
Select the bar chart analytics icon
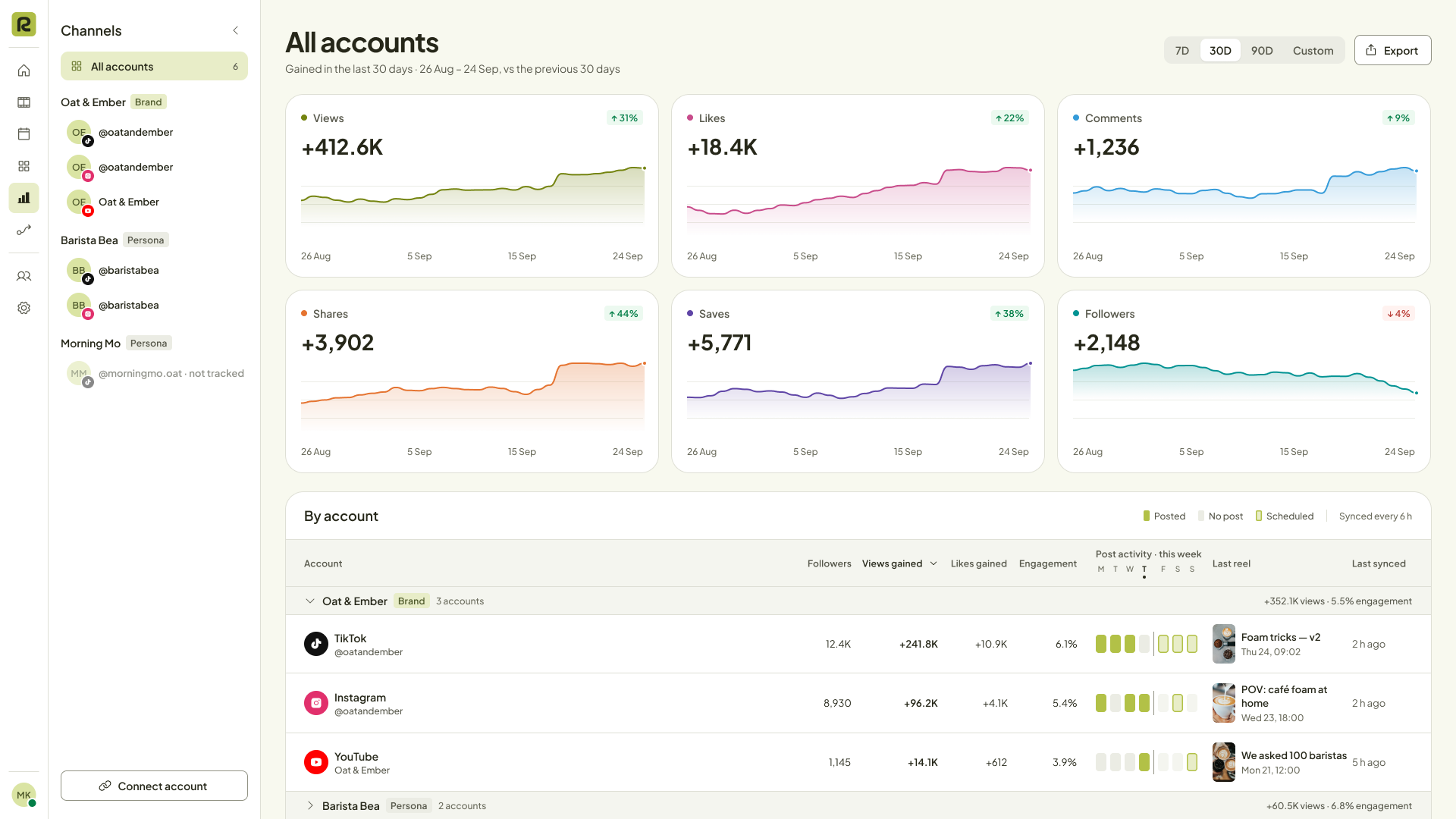pyautogui.click(x=24, y=198)
